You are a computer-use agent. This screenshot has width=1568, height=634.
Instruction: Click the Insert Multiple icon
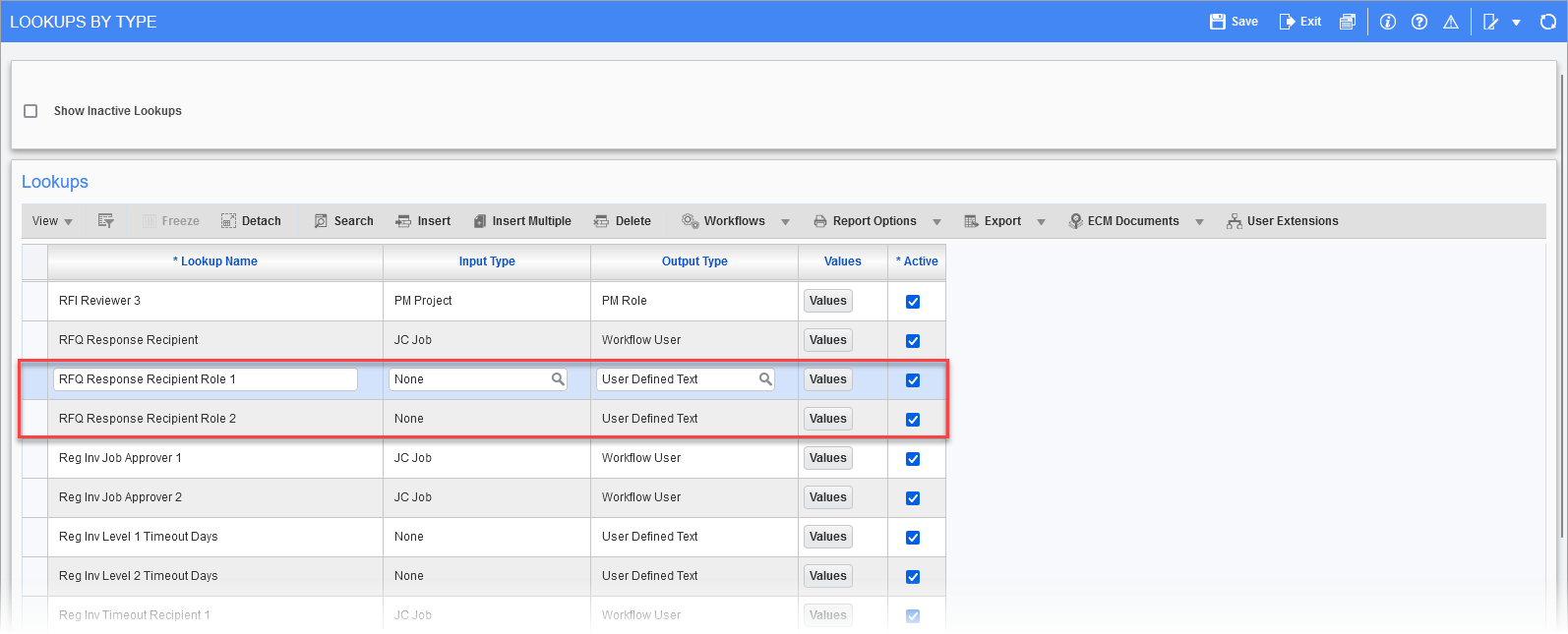tap(480, 221)
